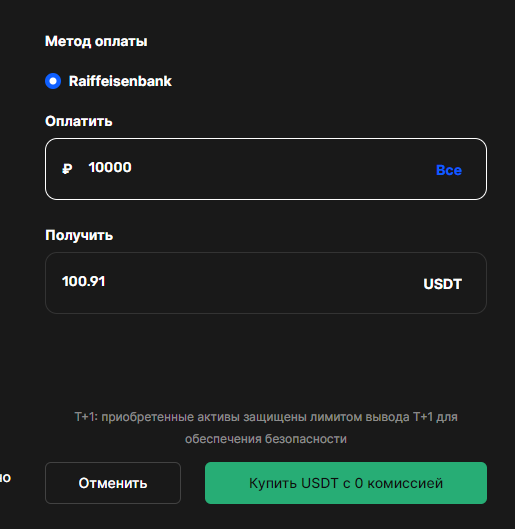Focus the amount field containing 10000
Screen dimensions: 515x529
click(x=266, y=169)
